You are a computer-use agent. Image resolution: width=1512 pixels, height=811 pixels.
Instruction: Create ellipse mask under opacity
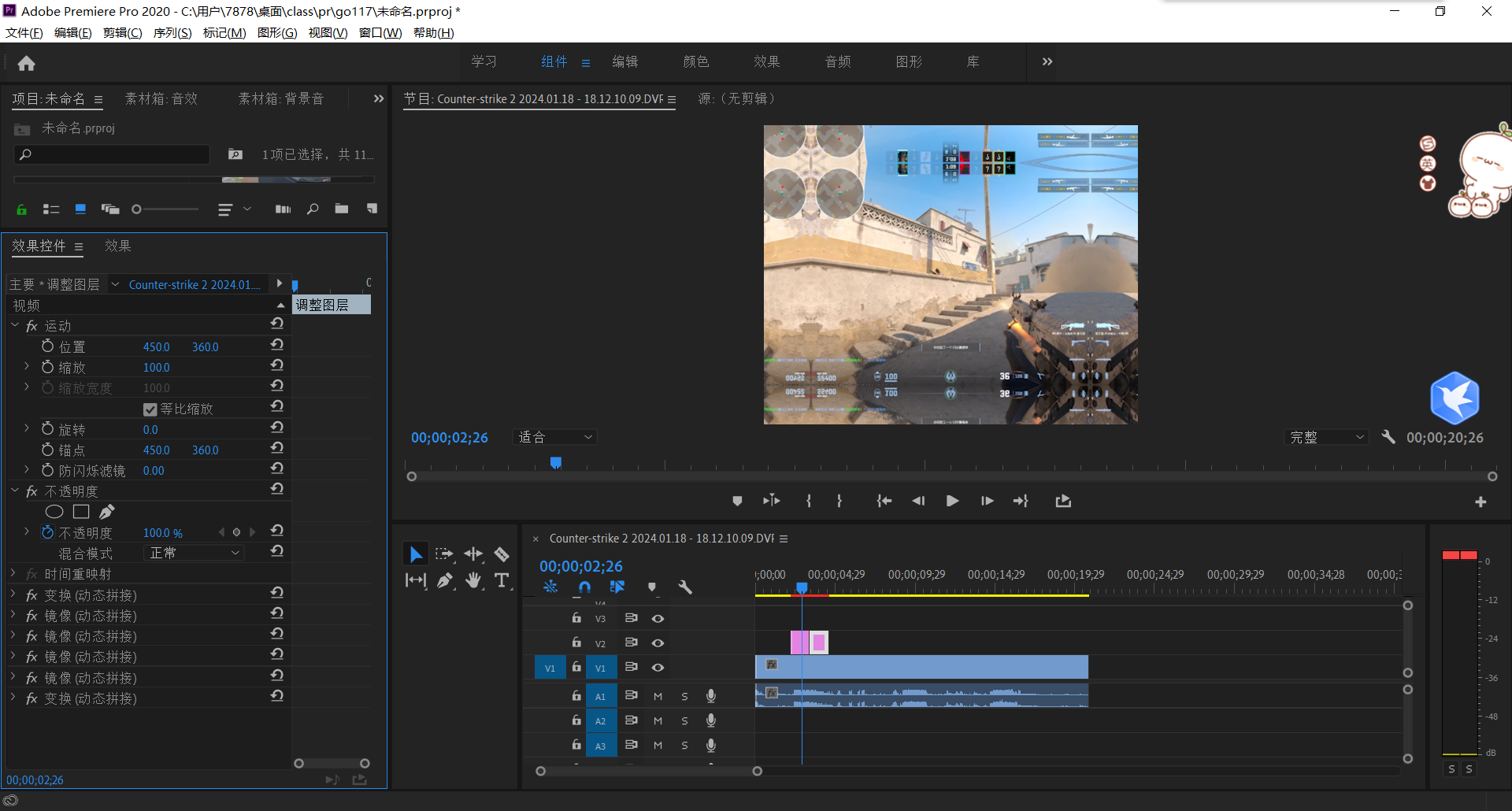tap(54, 512)
